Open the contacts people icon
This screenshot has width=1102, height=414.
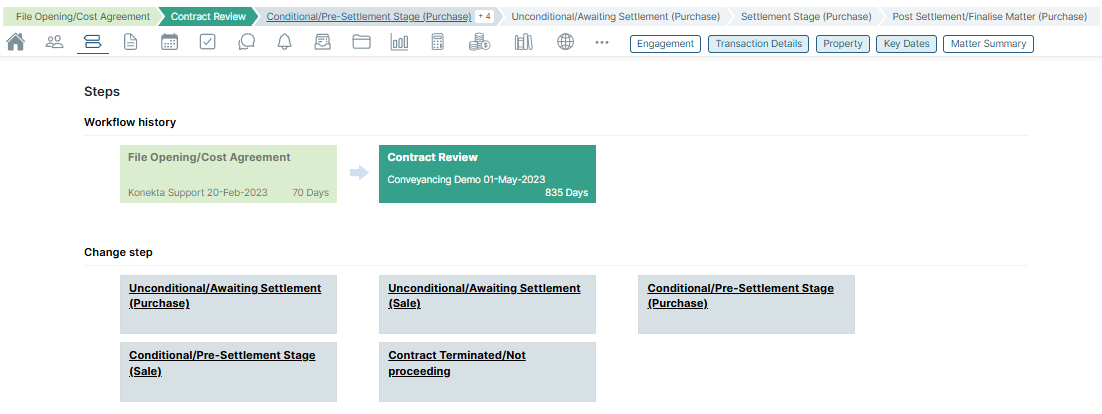54,42
